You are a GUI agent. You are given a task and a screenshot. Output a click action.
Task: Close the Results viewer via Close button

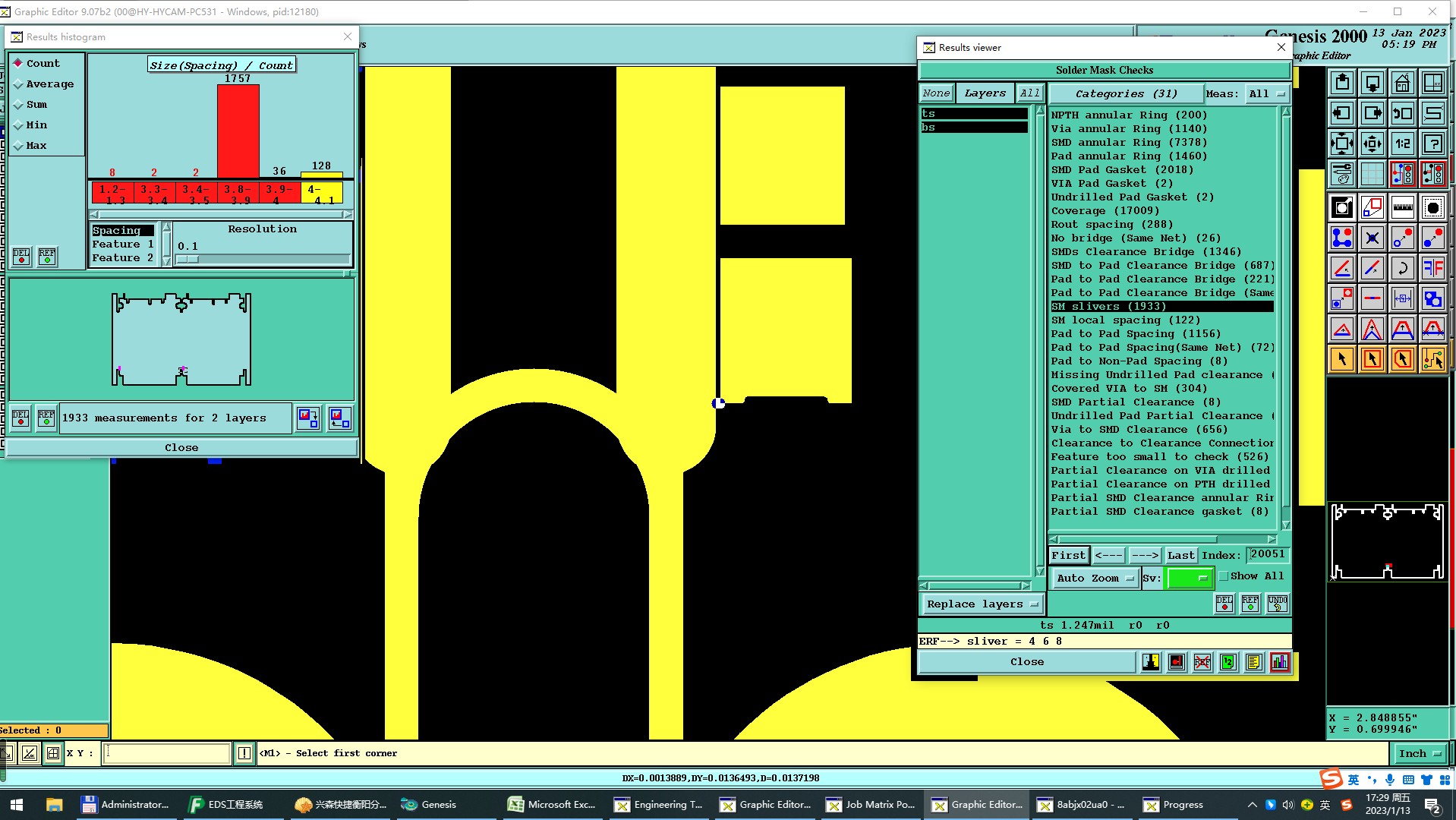pos(1026,662)
